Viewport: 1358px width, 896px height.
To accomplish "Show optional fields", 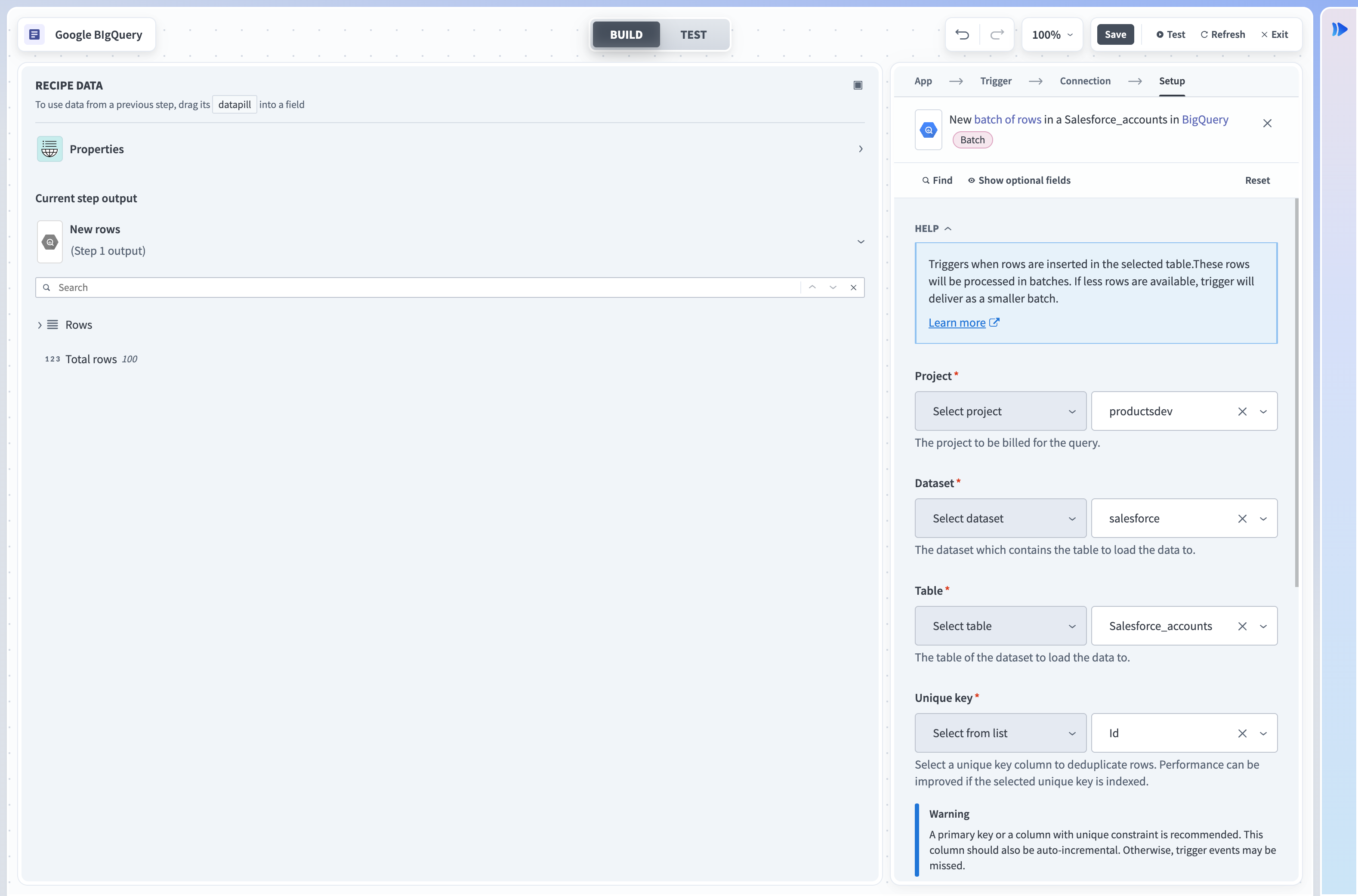I will tap(1018, 181).
